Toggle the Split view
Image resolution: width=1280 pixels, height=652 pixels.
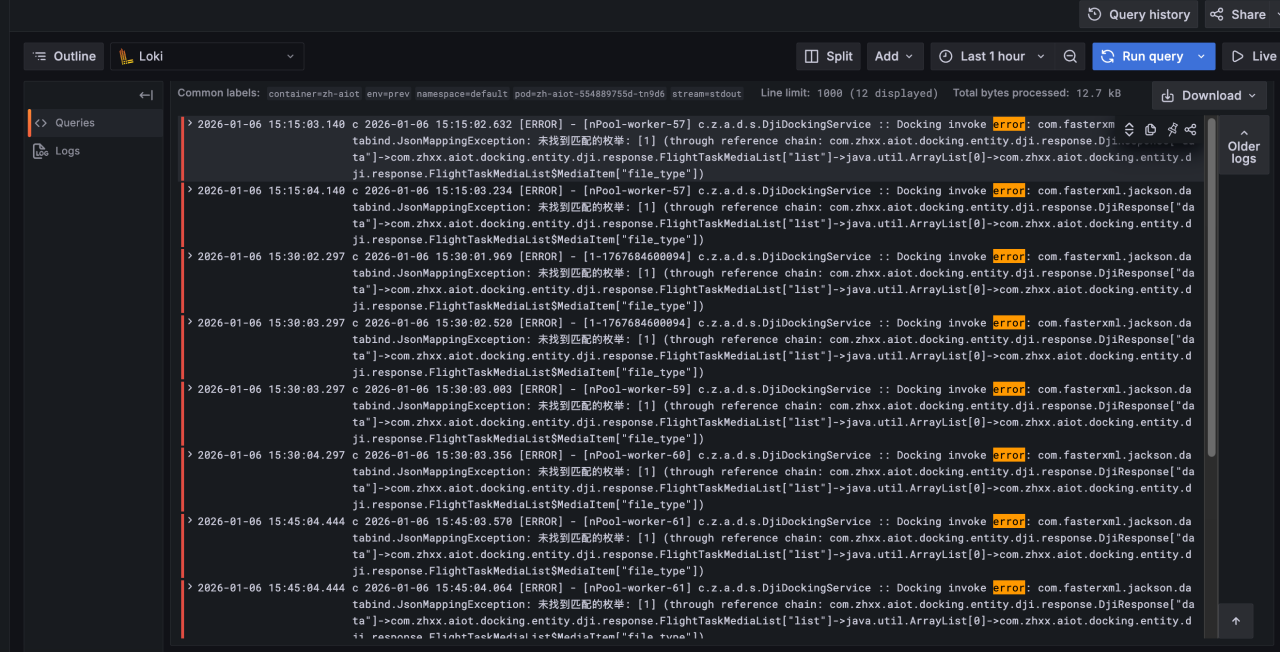828,57
